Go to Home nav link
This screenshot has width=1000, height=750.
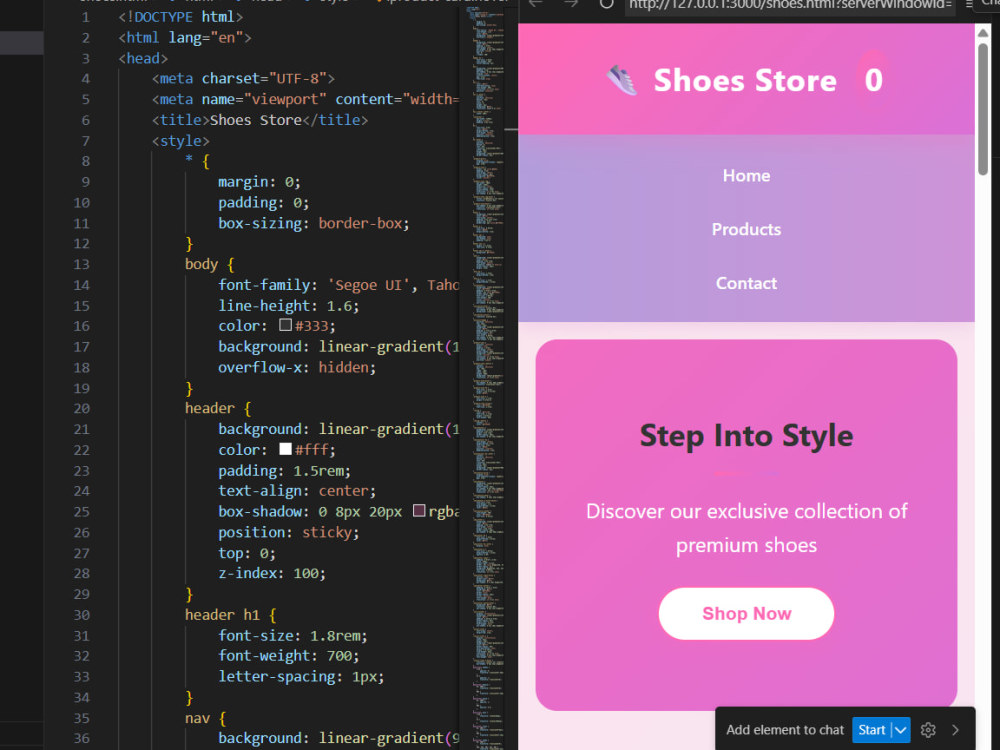(746, 175)
